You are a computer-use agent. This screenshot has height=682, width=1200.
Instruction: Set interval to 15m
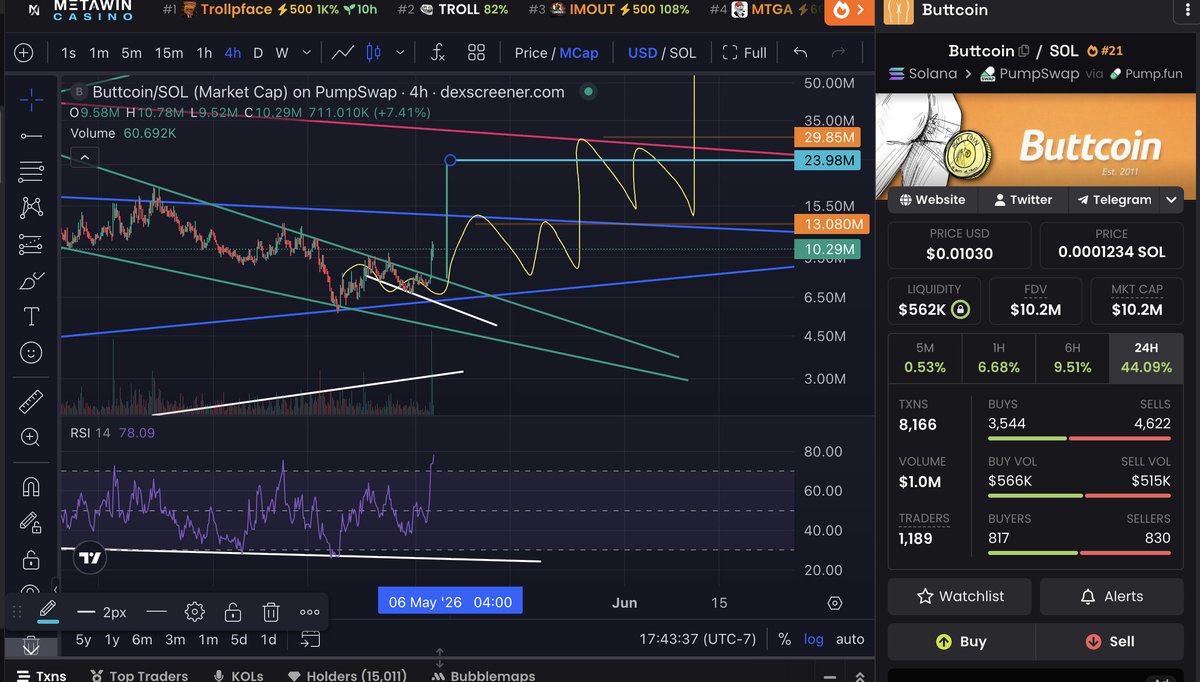point(169,53)
